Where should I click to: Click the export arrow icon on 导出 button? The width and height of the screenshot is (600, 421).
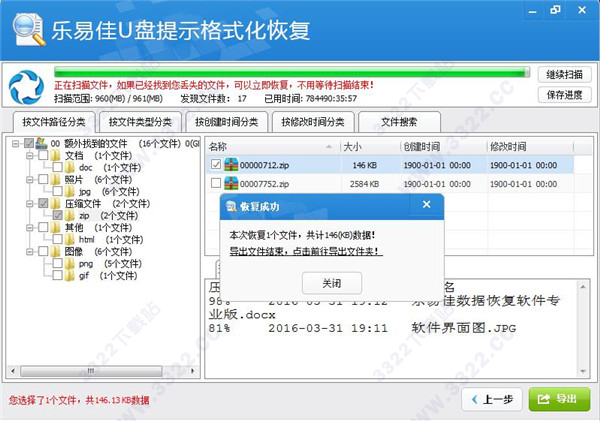[x=544, y=399]
